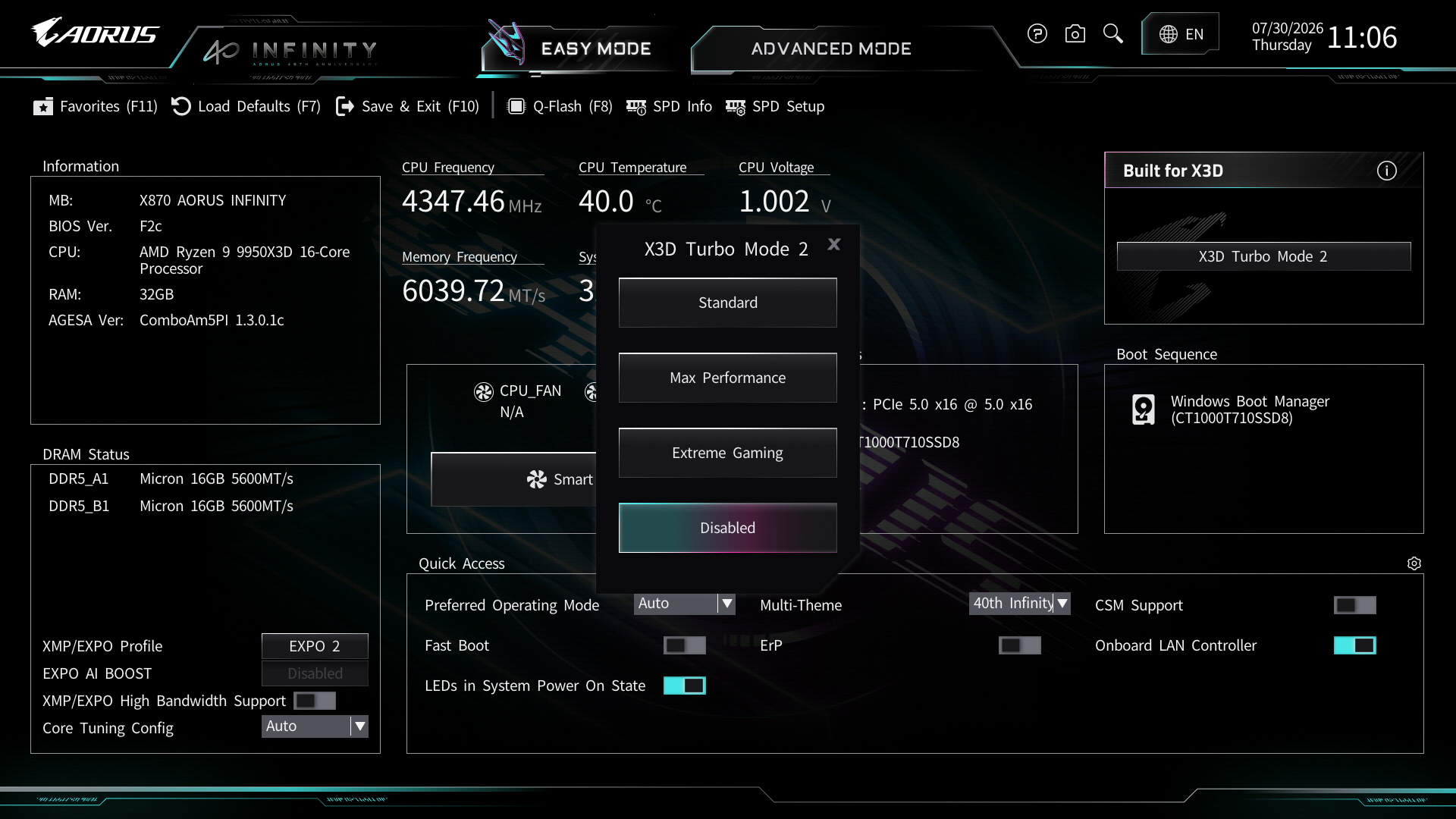
Task: Click Memory Frequency 6039.72 value
Action: tap(453, 291)
